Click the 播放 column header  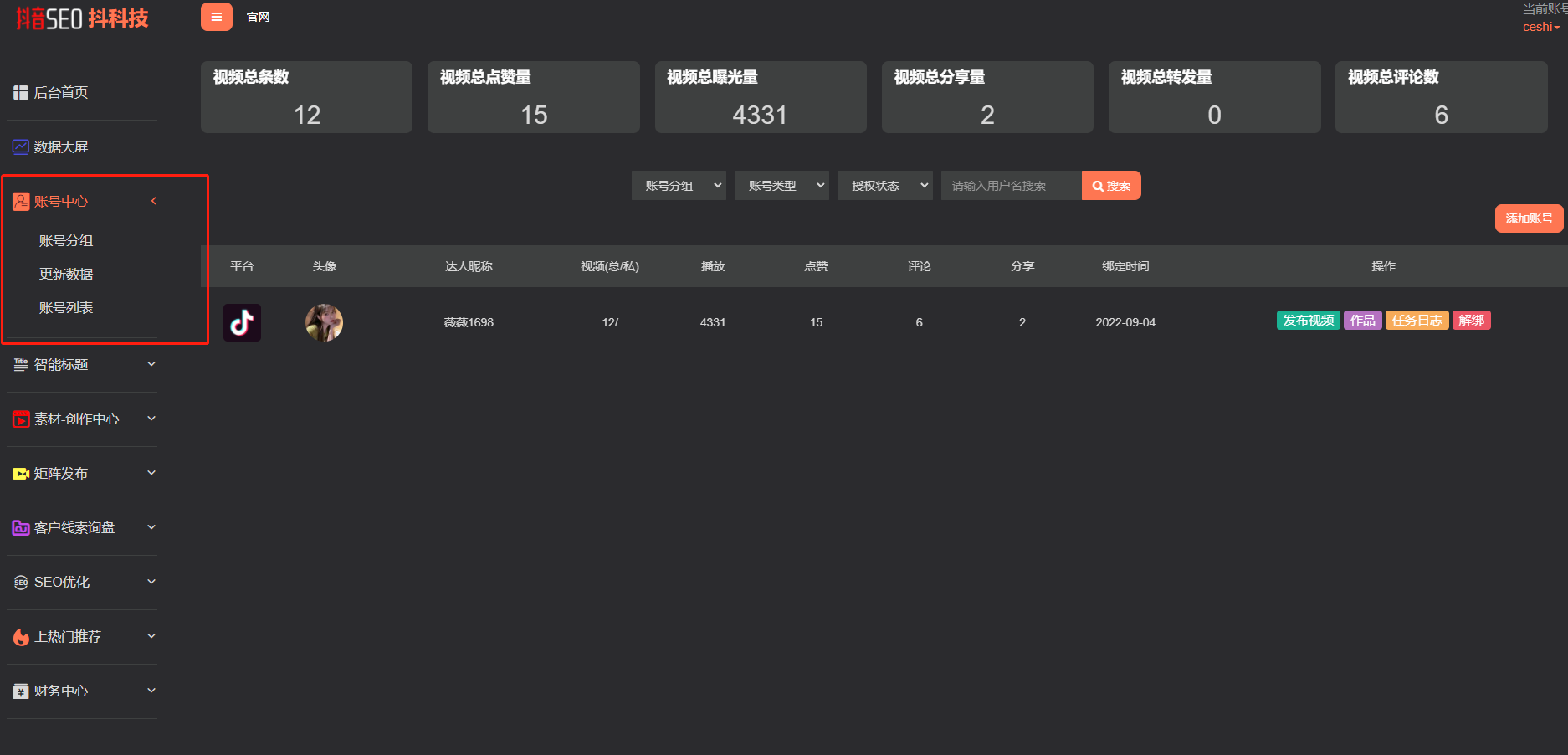713,266
